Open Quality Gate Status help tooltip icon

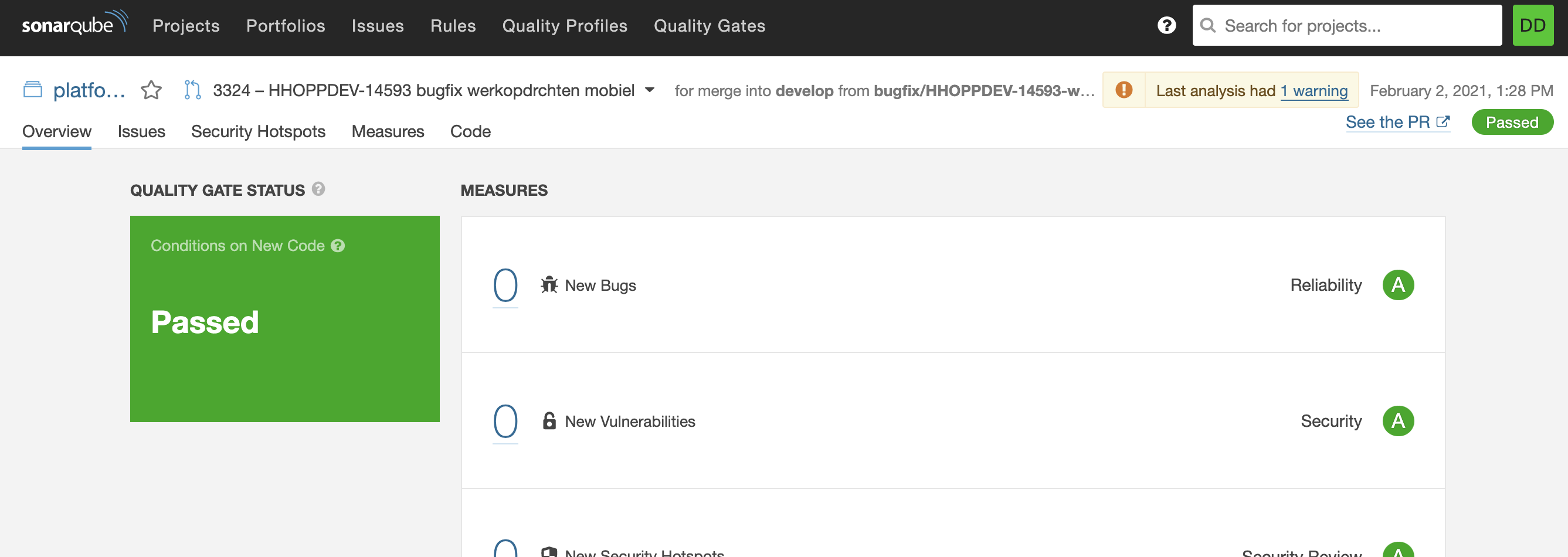point(318,189)
